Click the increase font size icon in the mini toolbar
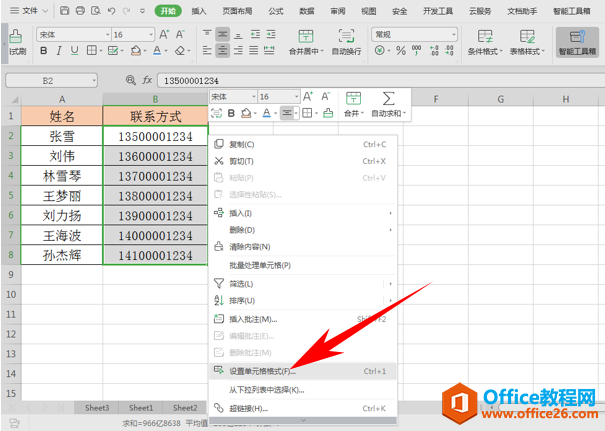 click(x=308, y=97)
